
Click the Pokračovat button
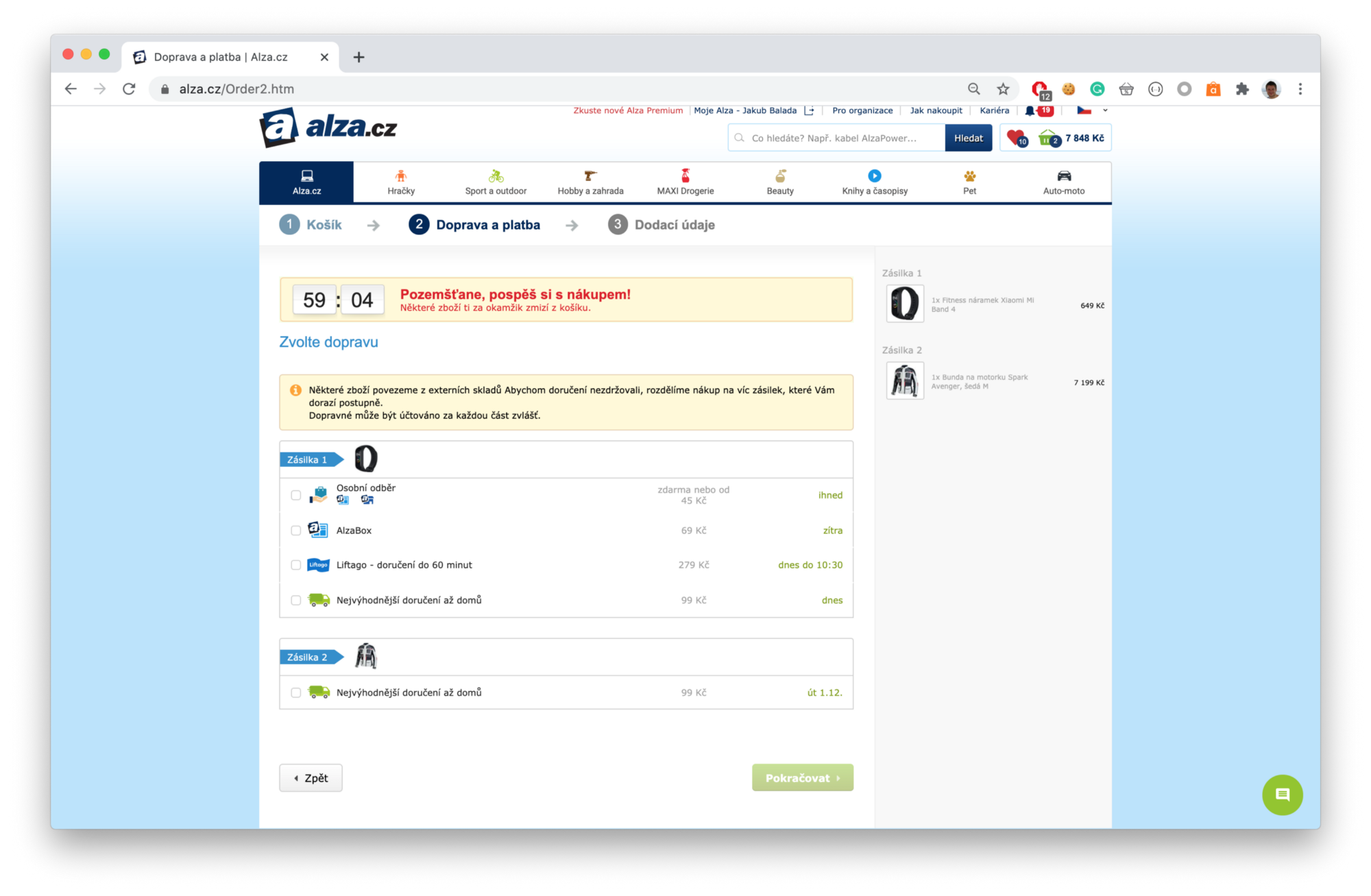(802, 777)
